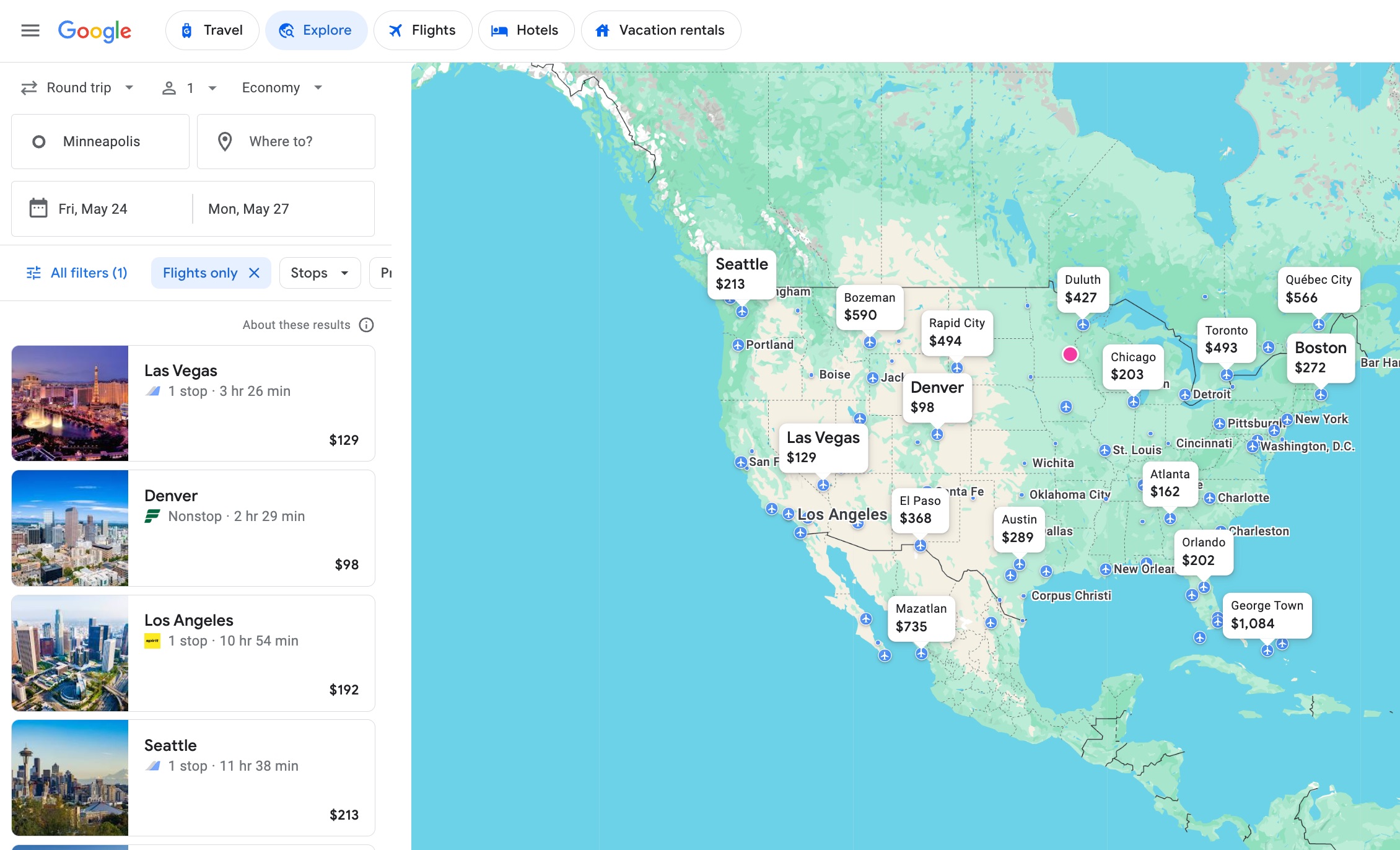Click the Vacation rentals house icon

602,30
